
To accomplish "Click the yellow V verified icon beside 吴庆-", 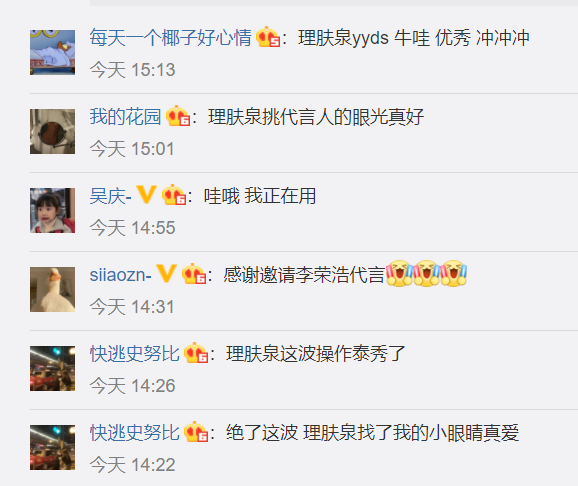I will (x=146, y=194).
